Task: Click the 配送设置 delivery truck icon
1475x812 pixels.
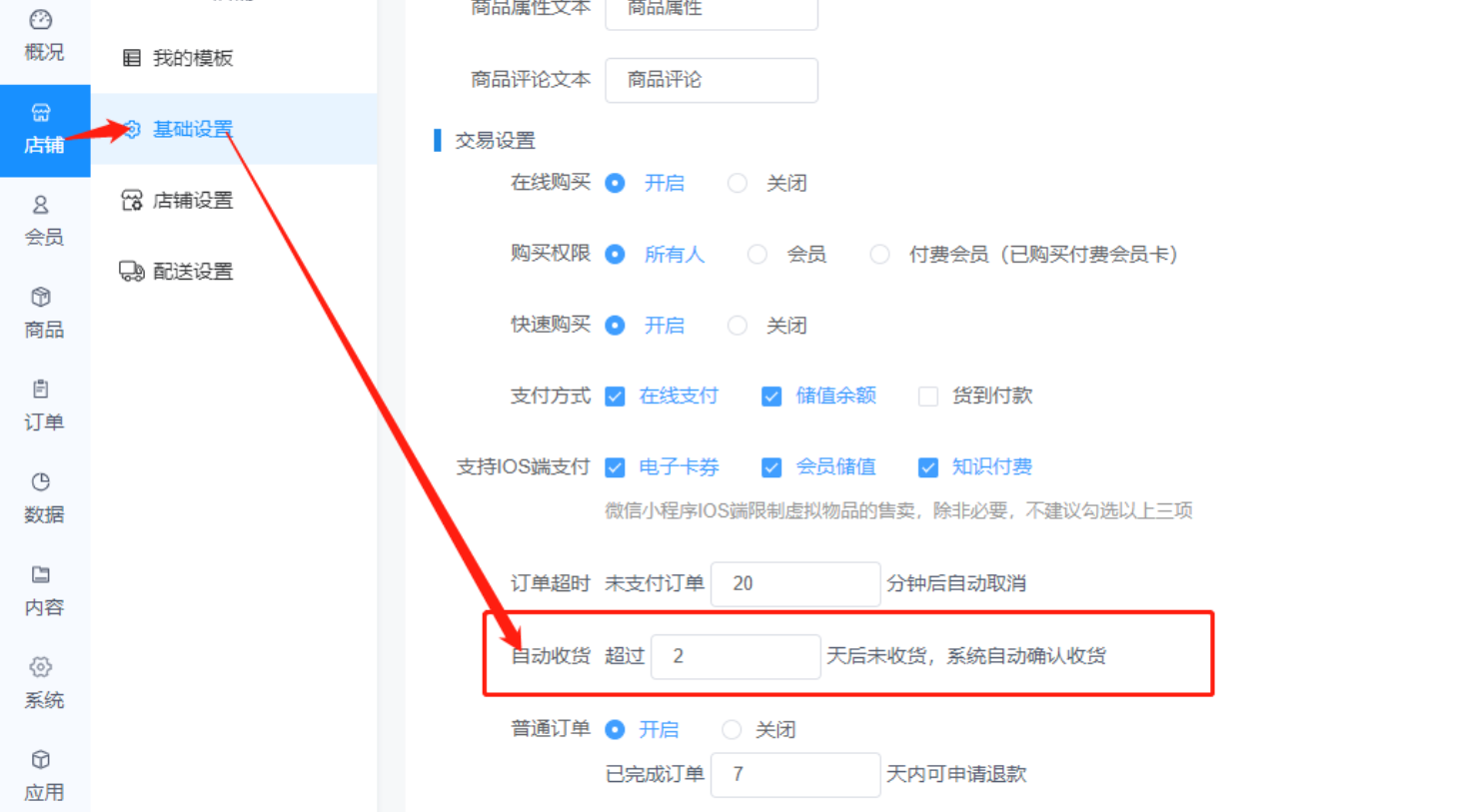Action: pos(132,271)
